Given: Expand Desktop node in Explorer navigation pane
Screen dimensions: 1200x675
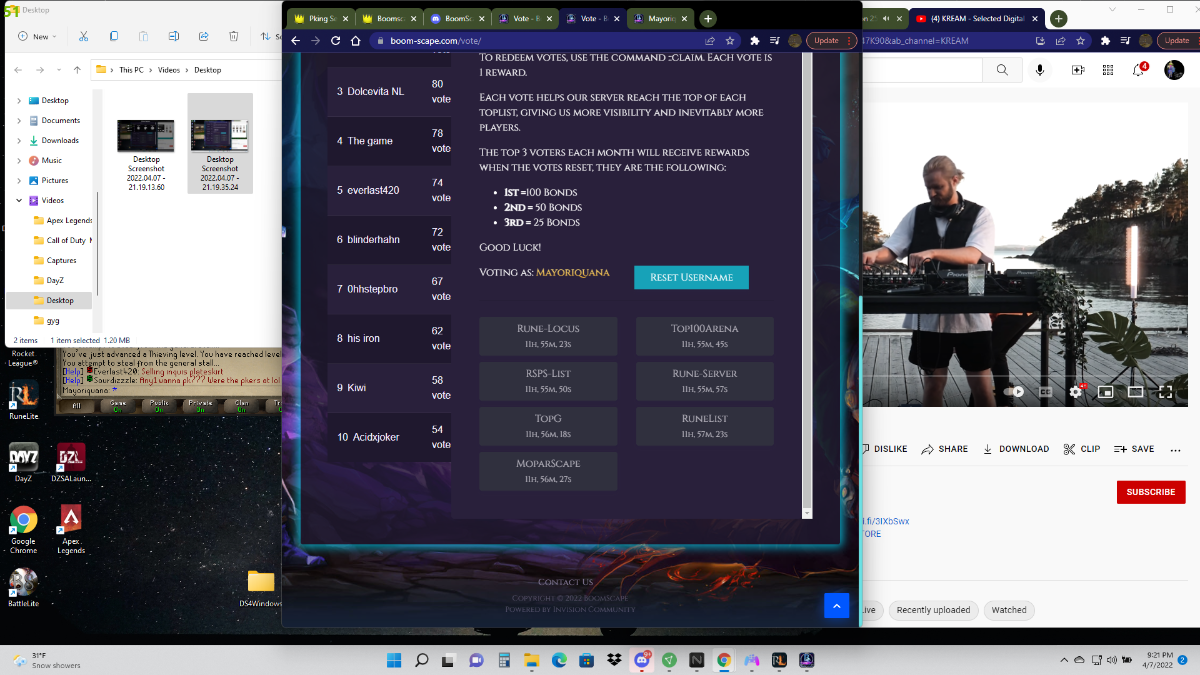Looking at the screenshot, I should pyautogui.click(x=18, y=100).
